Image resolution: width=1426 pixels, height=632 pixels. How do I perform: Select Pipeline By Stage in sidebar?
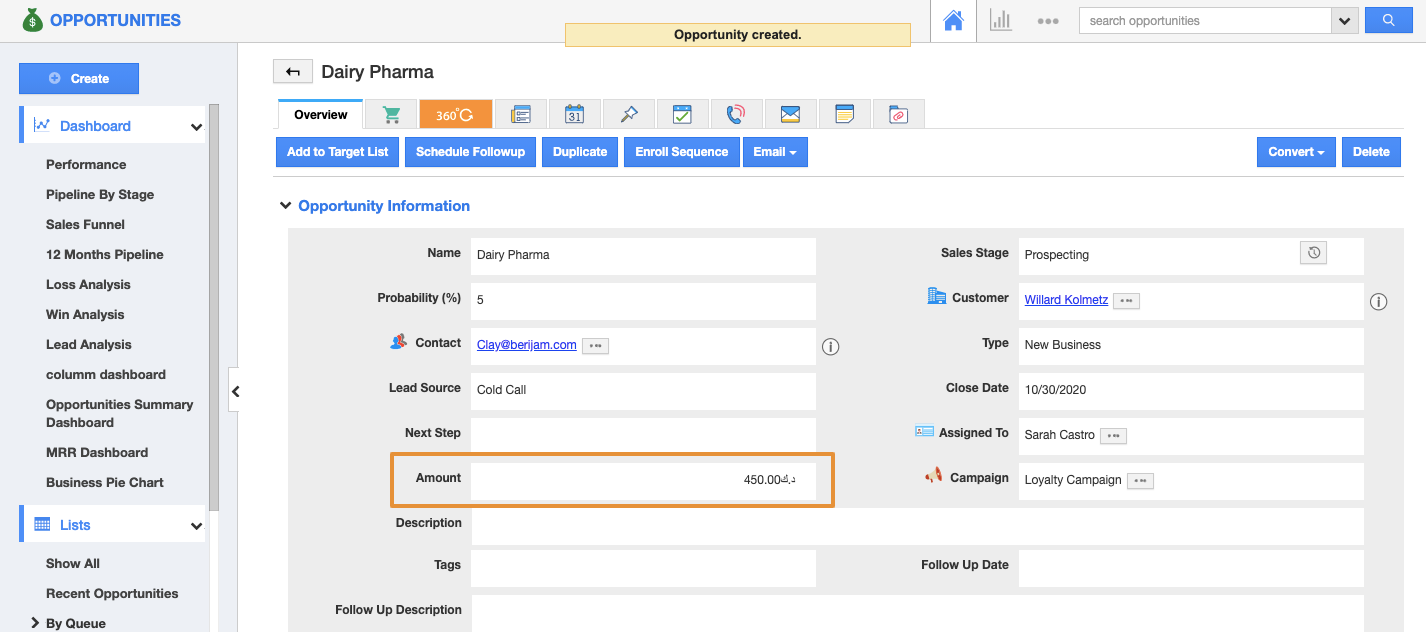(x=100, y=195)
